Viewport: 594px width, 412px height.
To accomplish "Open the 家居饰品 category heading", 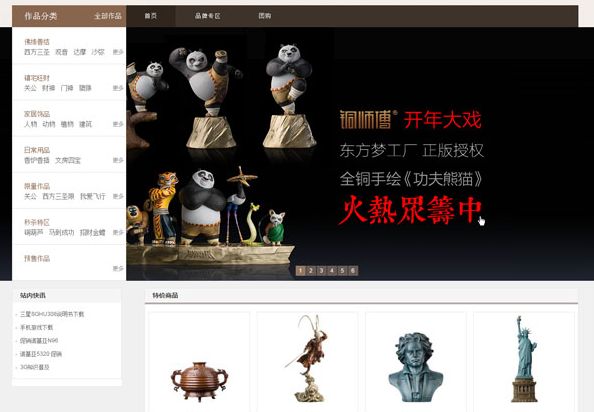I will click(37, 114).
